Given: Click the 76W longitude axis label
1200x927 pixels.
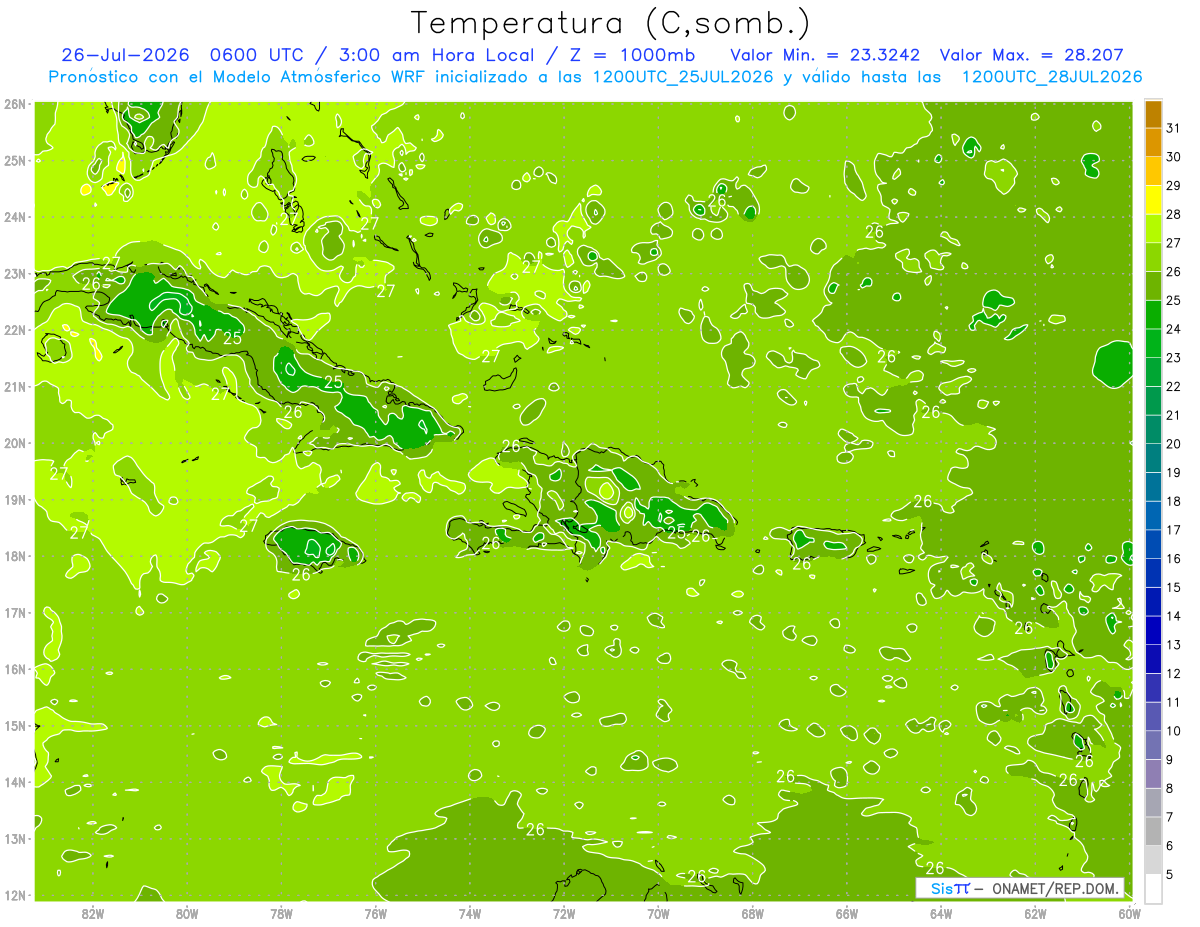Looking at the screenshot, I should coord(375,913).
